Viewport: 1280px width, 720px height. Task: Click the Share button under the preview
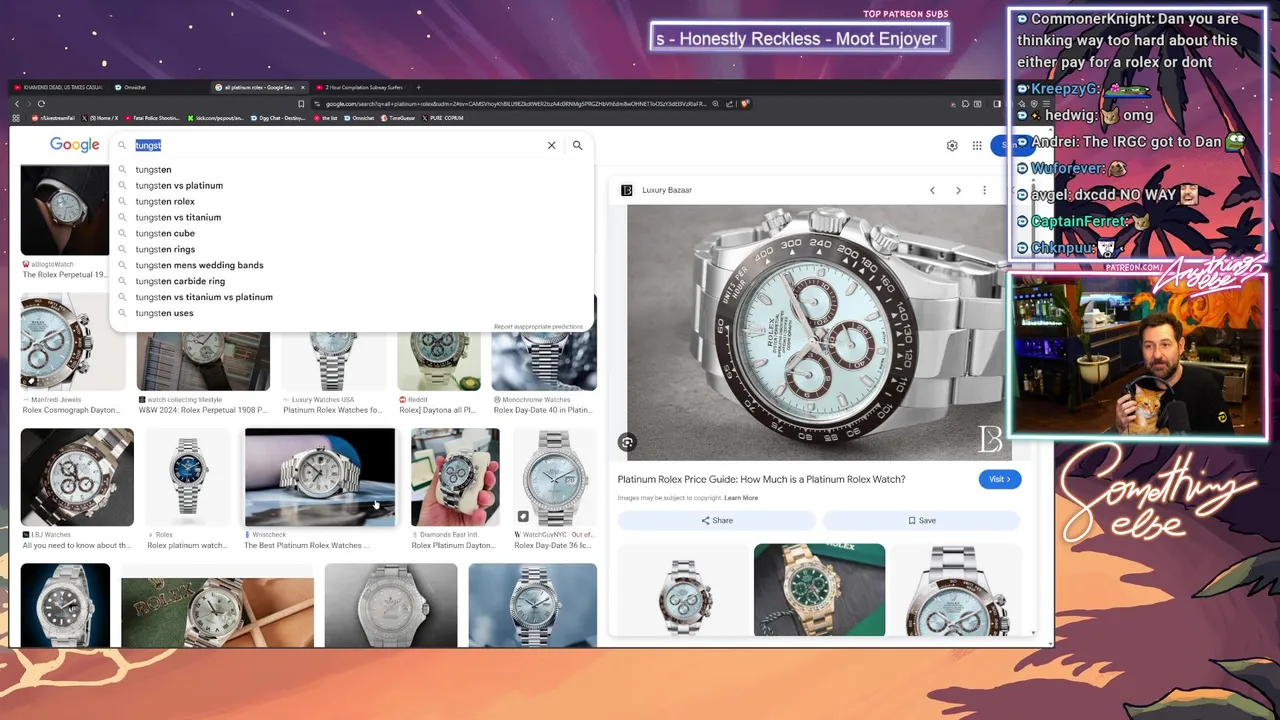[716, 520]
